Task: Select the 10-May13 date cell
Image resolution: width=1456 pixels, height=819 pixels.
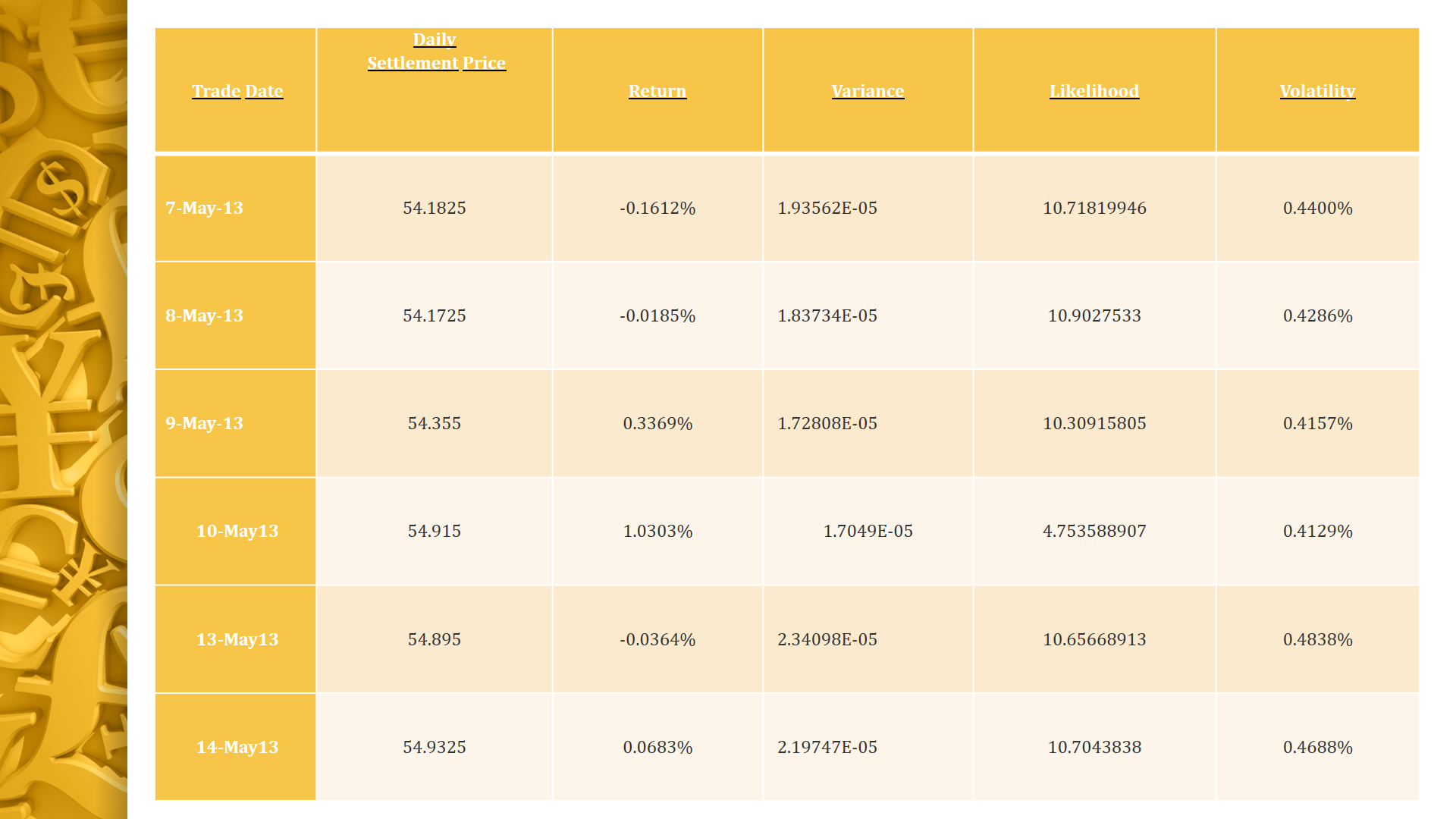Action: [237, 531]
